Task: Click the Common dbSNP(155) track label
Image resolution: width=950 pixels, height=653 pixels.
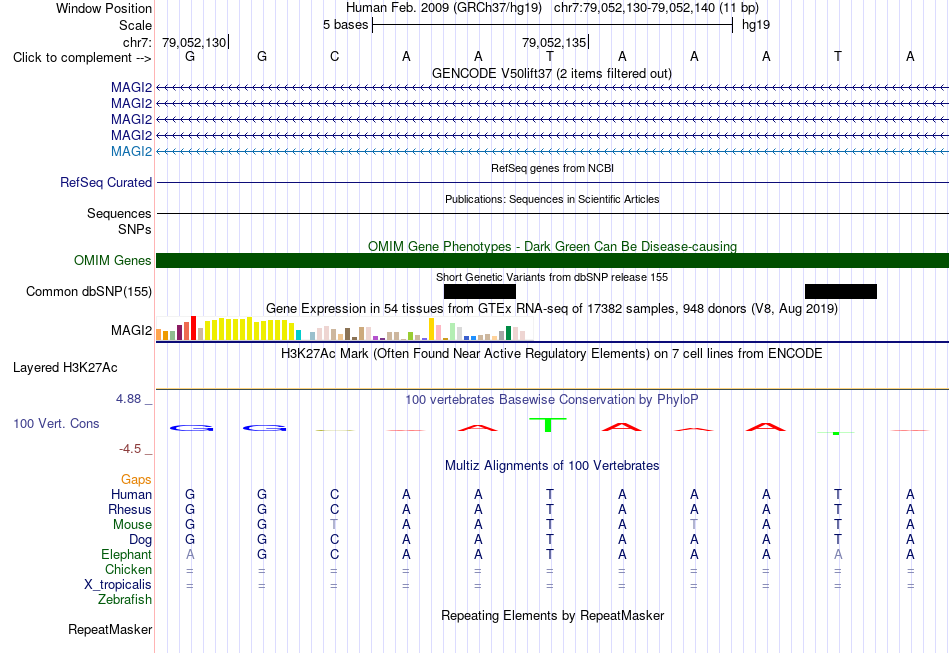Action: (x=89, y=291)
